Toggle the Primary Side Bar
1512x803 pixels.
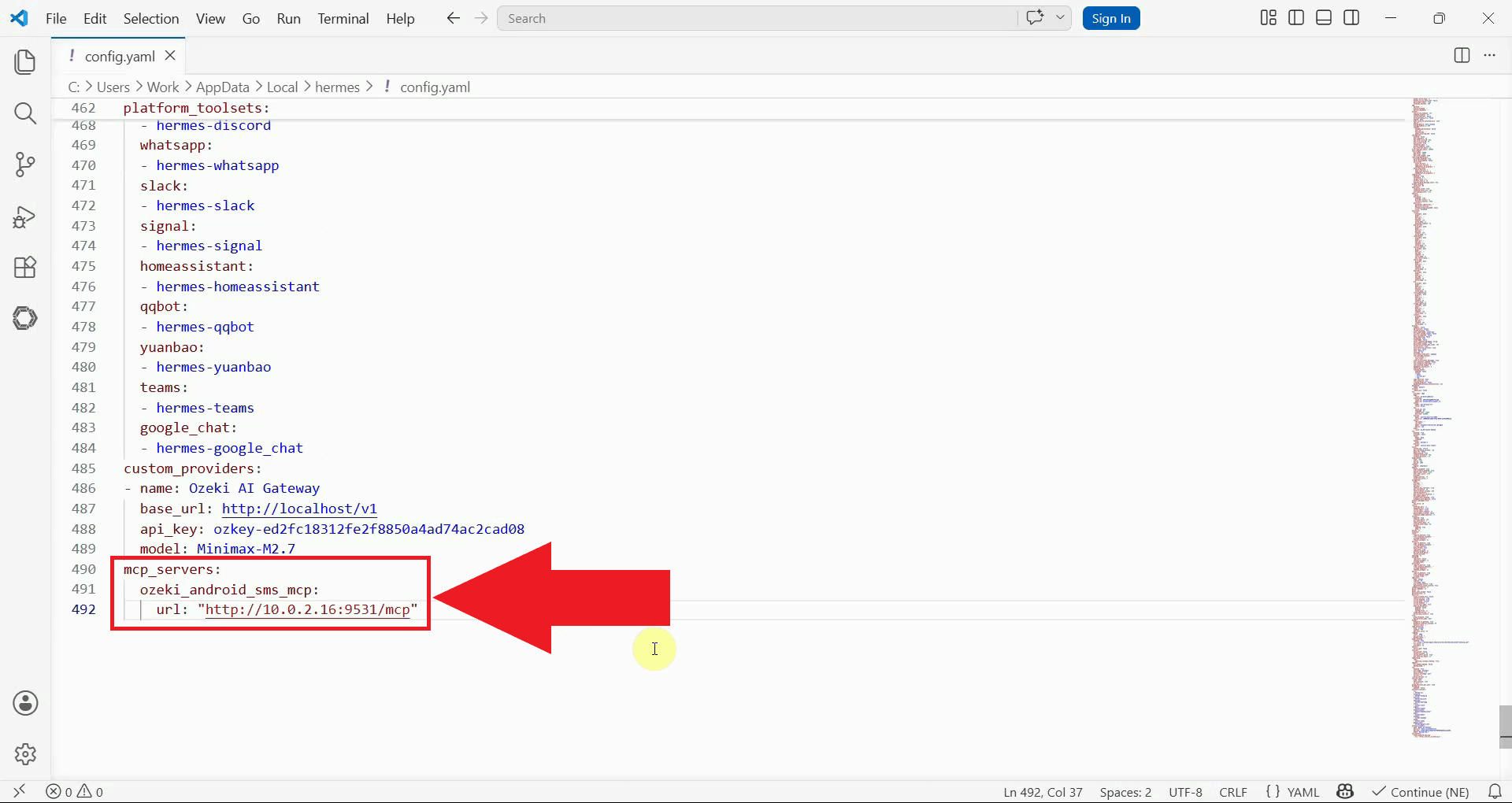1296,18
